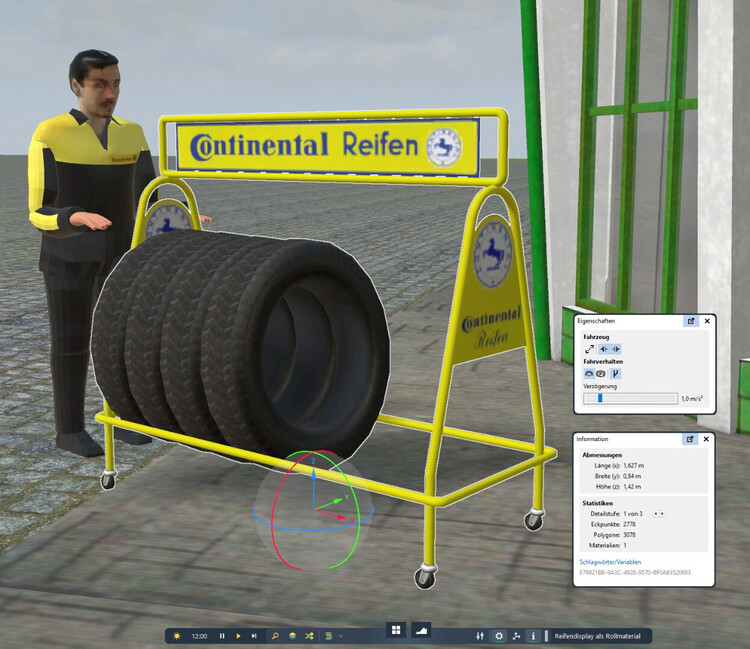Click the Breite (y) value 0,84 m
The height and width of the screenshot is (649, 750).
point(632,476)
